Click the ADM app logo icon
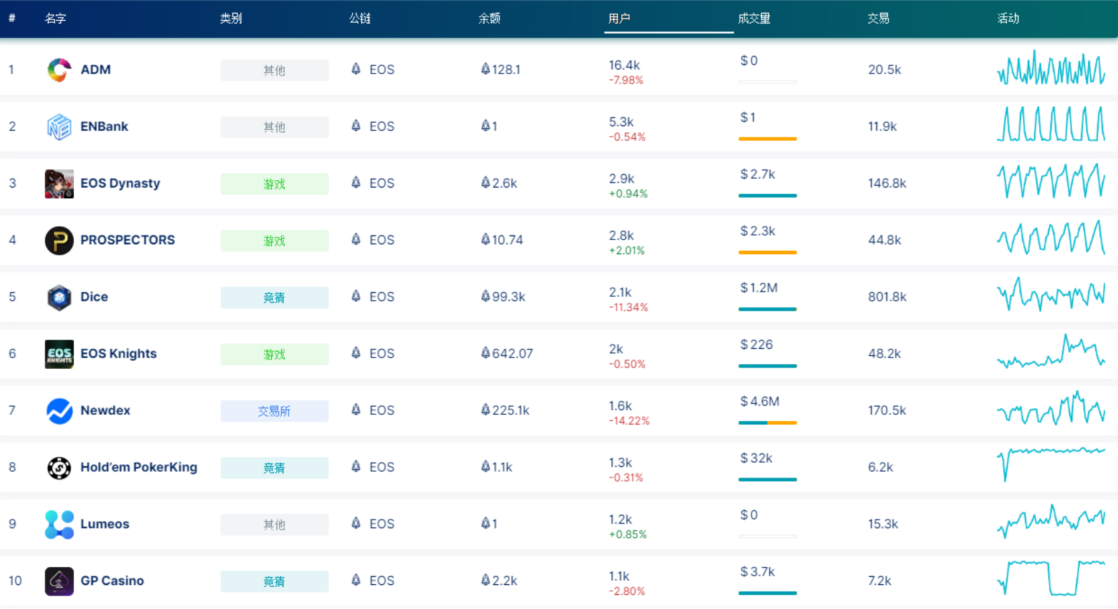Image resolution: width=1118 pixels, height=609 pixels. click(59, 70)
